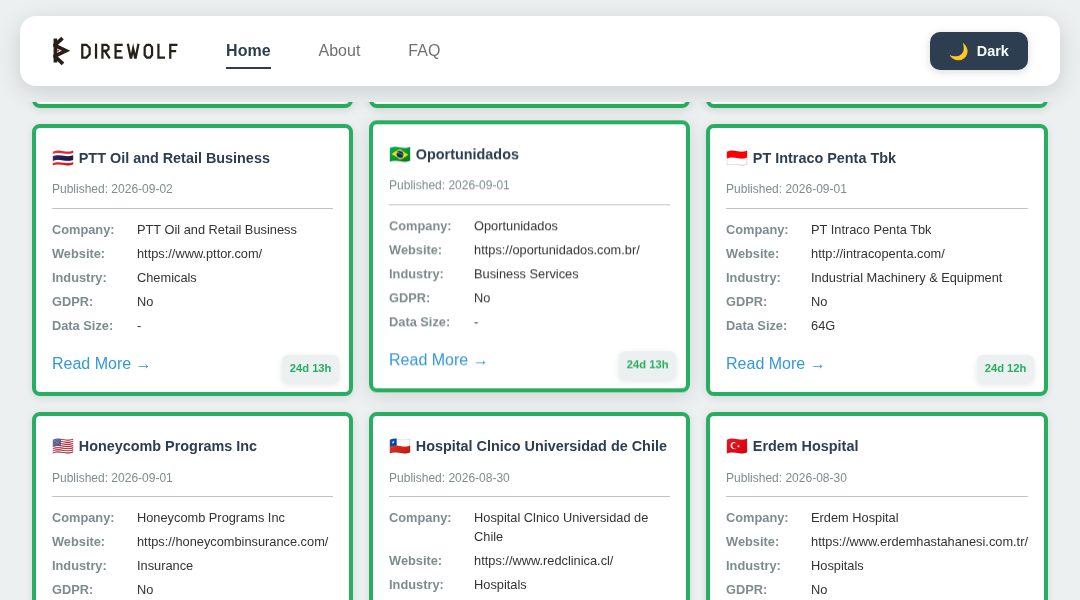
Task: Click Published: 2026-09-02 date text
Action: [112, 189]
